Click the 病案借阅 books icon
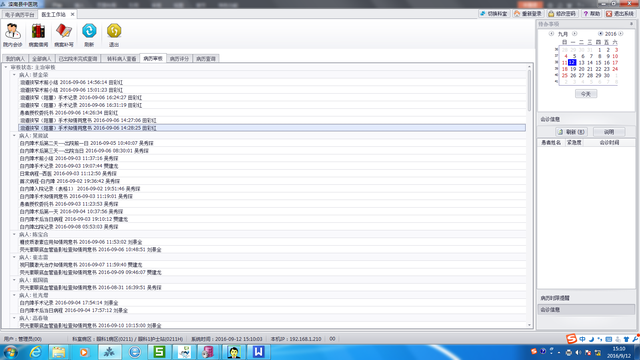Screen dimensions: 640x360 pyautogui.click(x=38, y=35)
